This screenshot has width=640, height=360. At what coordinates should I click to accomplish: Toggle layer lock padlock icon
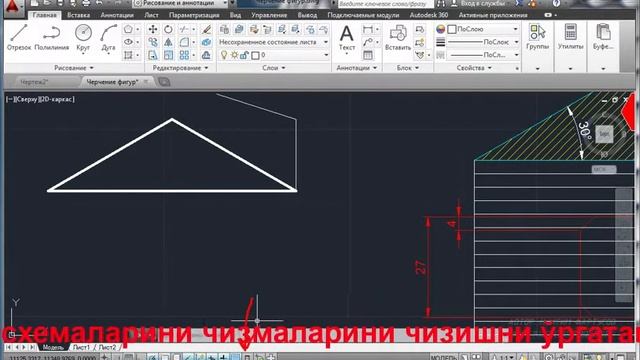pyautogui.click(x=244, y=55)
